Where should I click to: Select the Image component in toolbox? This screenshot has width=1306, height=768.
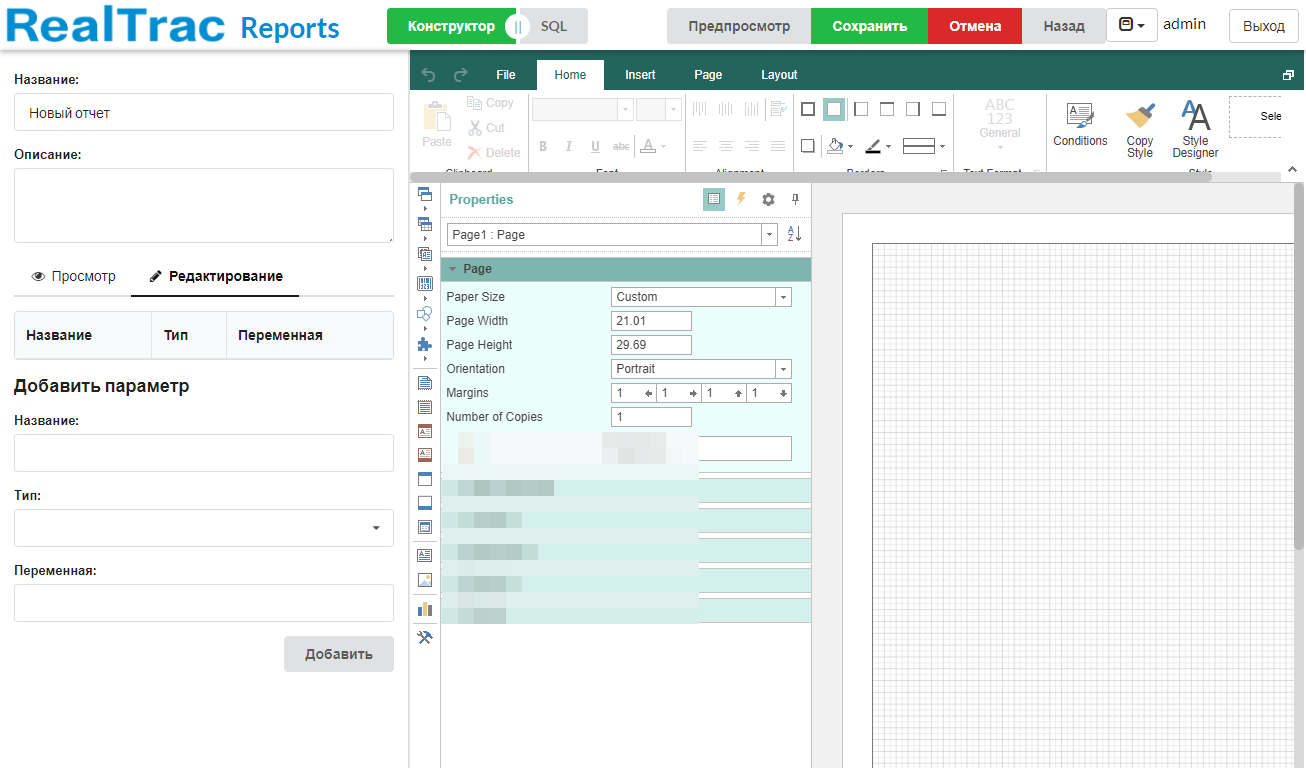pos(425,580)
